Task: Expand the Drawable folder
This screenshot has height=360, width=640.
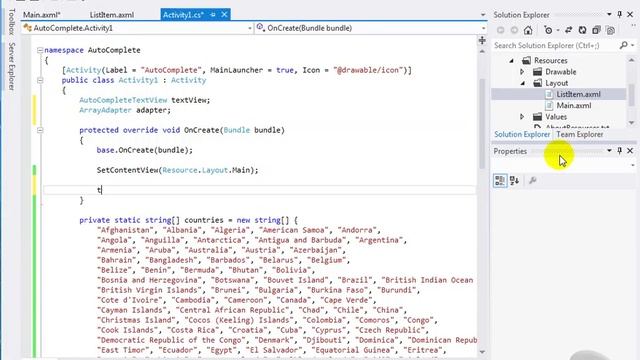Action: point(522,72)
